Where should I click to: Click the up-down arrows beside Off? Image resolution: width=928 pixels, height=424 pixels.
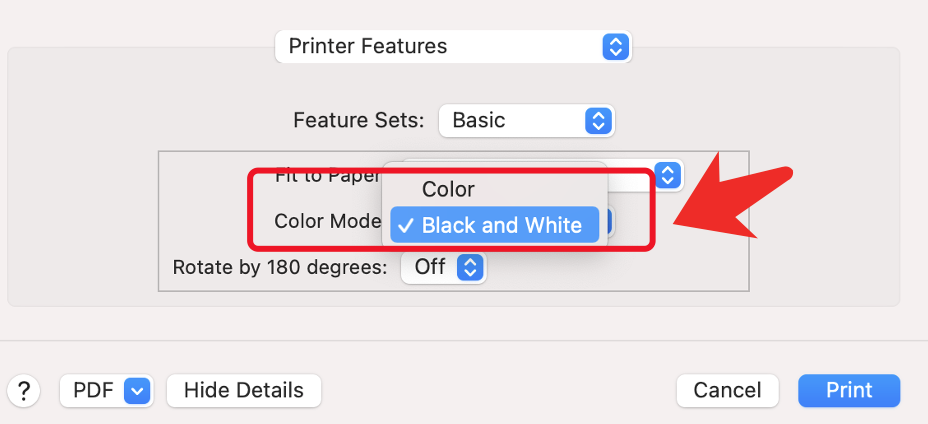point(470,267)
